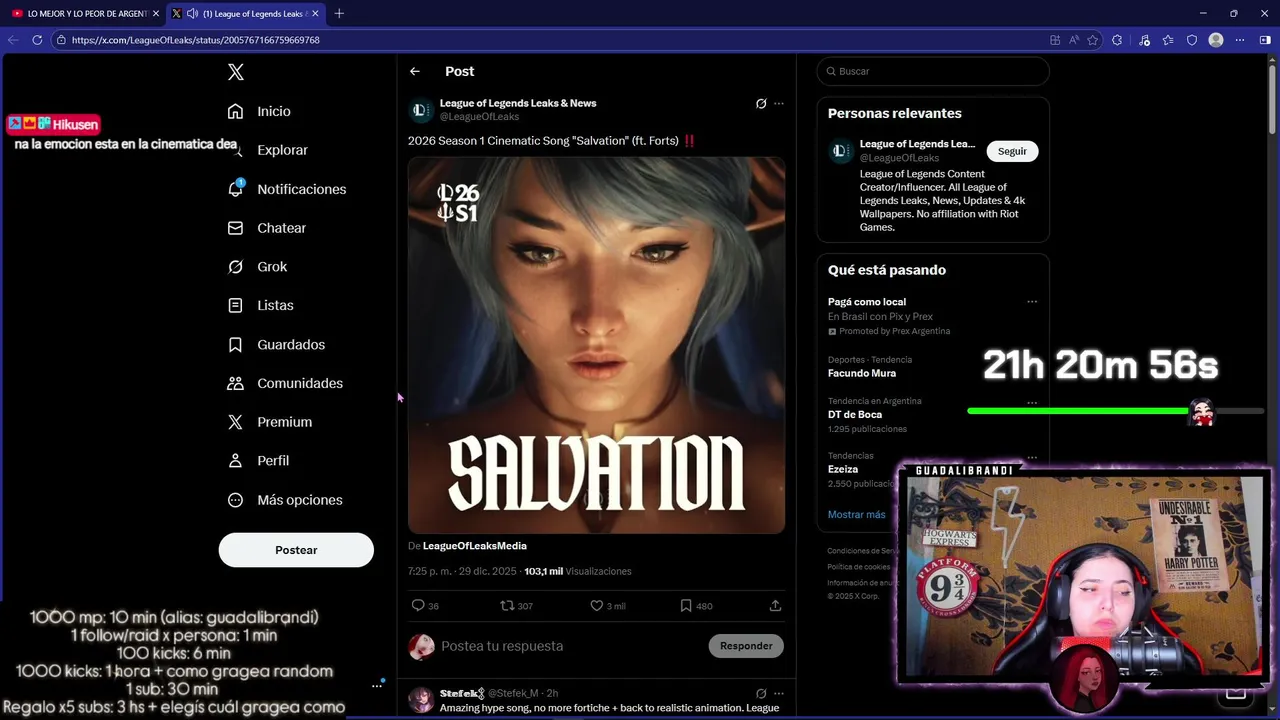
Task: Click the @LeagueOfLeaks handle on the post
Action: point(479,117)
